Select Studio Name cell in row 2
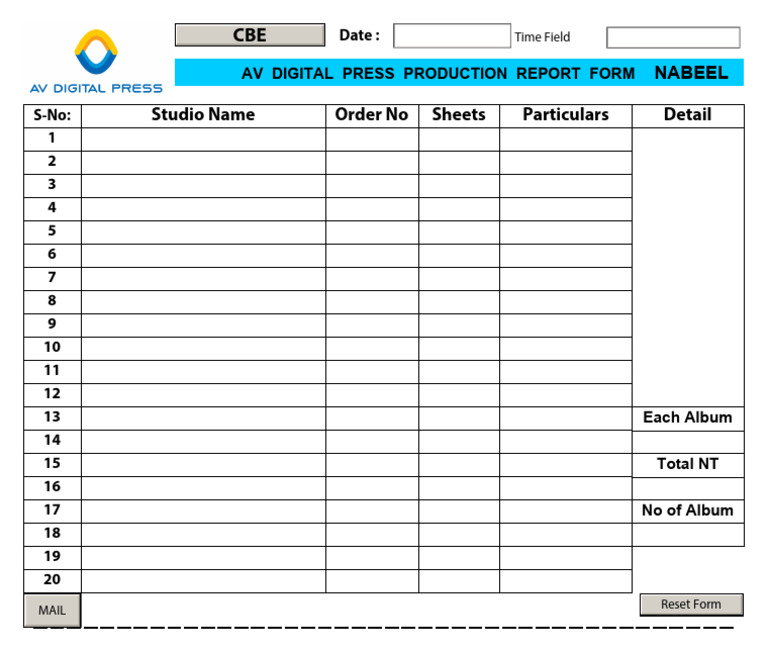Image resolution: width=768 pixels, height=651 pixels. [203, 163]
